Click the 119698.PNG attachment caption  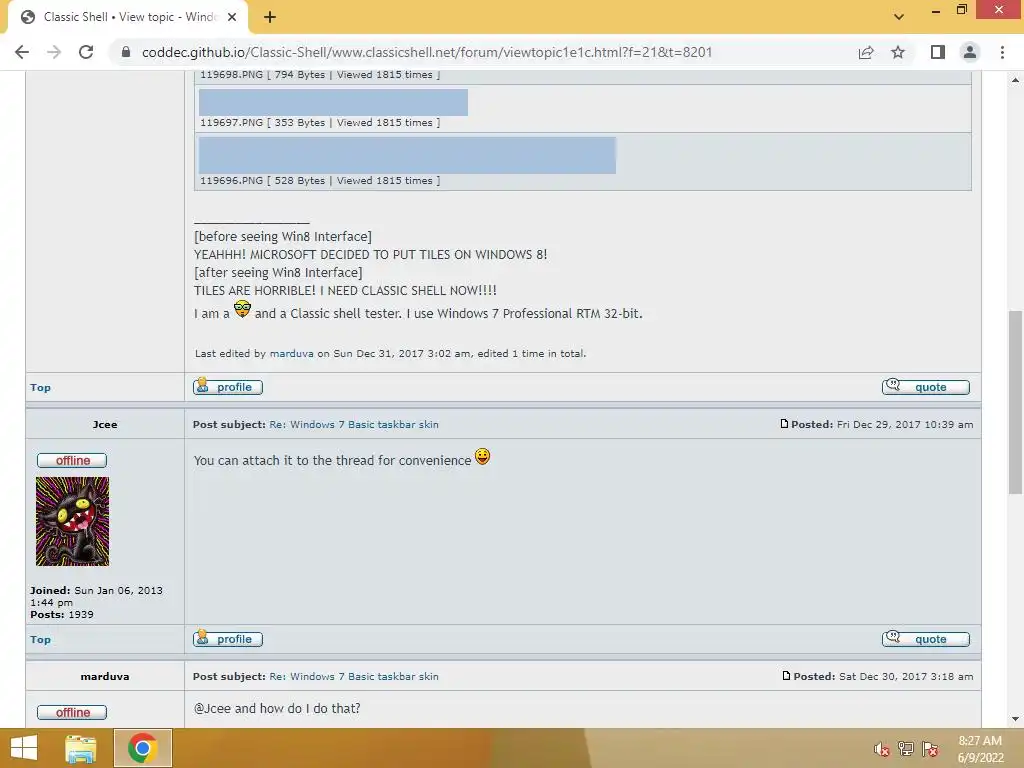(320, 75)
